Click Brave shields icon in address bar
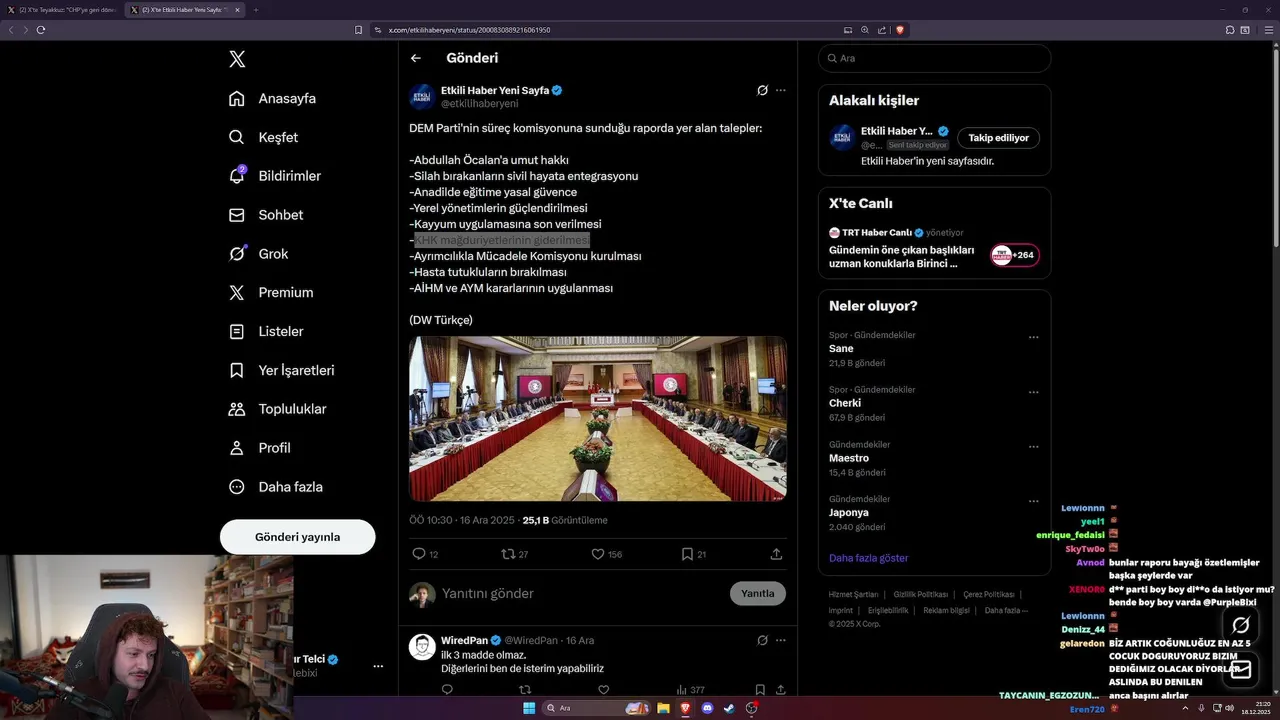1280x720 pixels. pos(900,30)
